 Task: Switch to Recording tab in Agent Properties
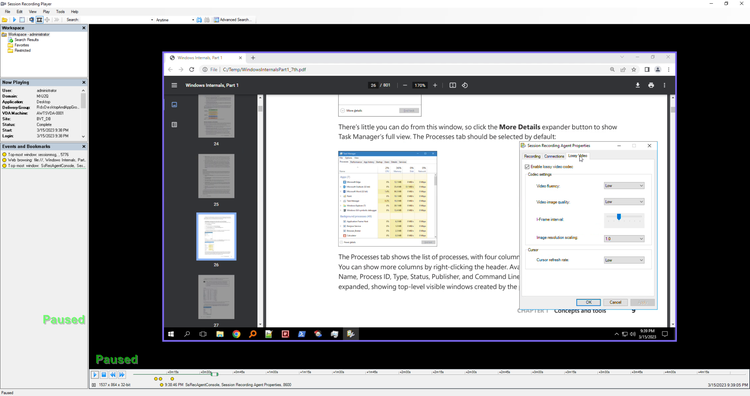click(x=532, y=156)
